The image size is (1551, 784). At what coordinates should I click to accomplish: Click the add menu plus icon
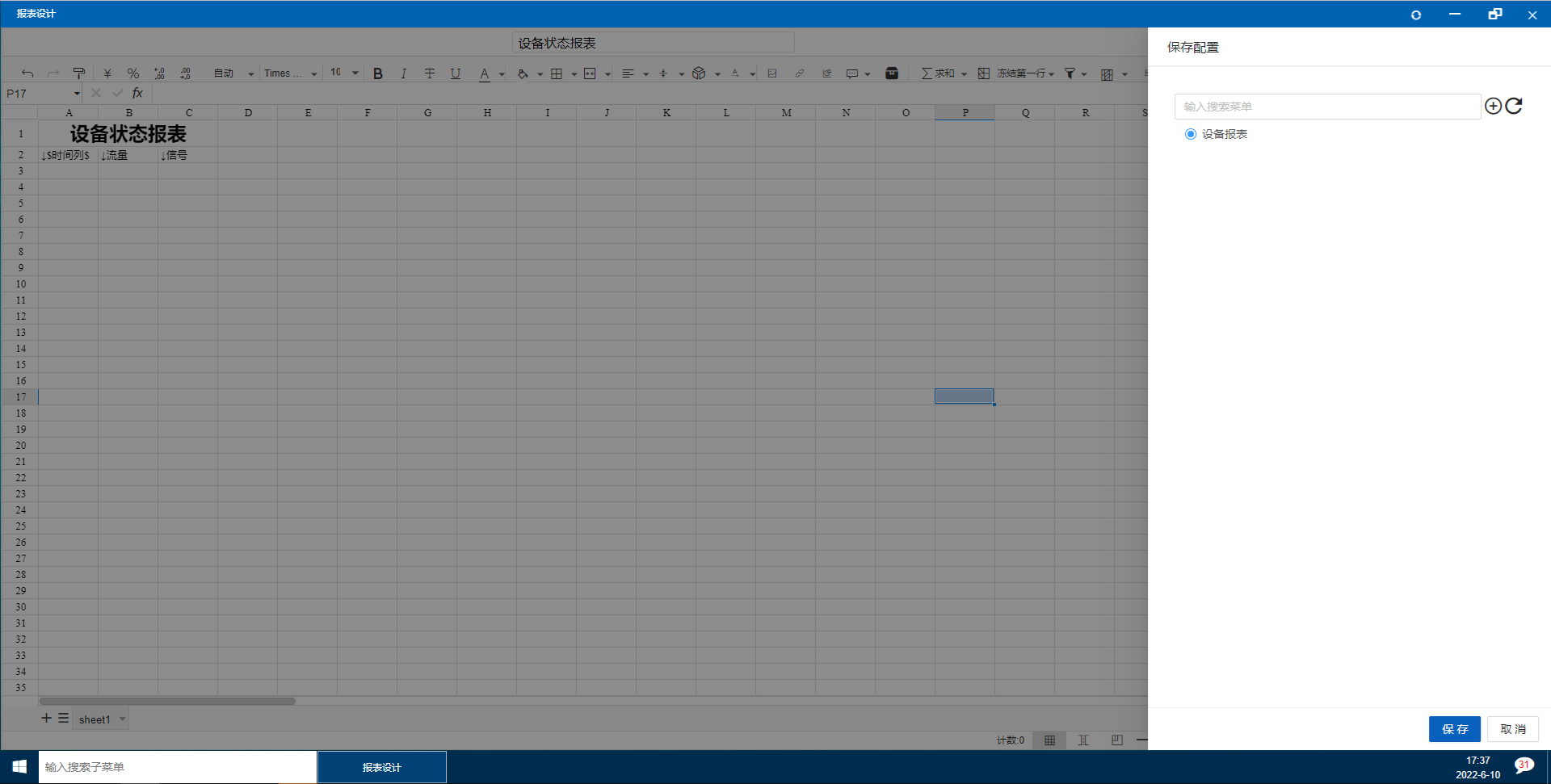tap(1493, 106)
